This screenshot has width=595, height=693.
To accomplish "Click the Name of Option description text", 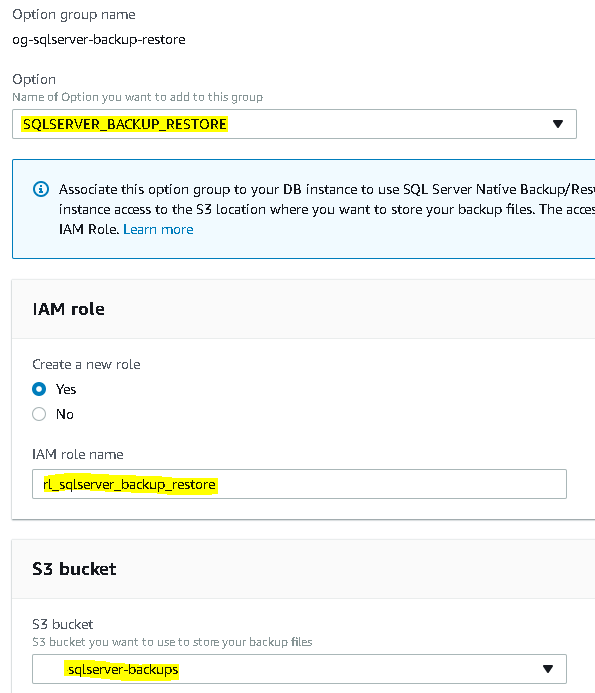I will coord(137,97).
